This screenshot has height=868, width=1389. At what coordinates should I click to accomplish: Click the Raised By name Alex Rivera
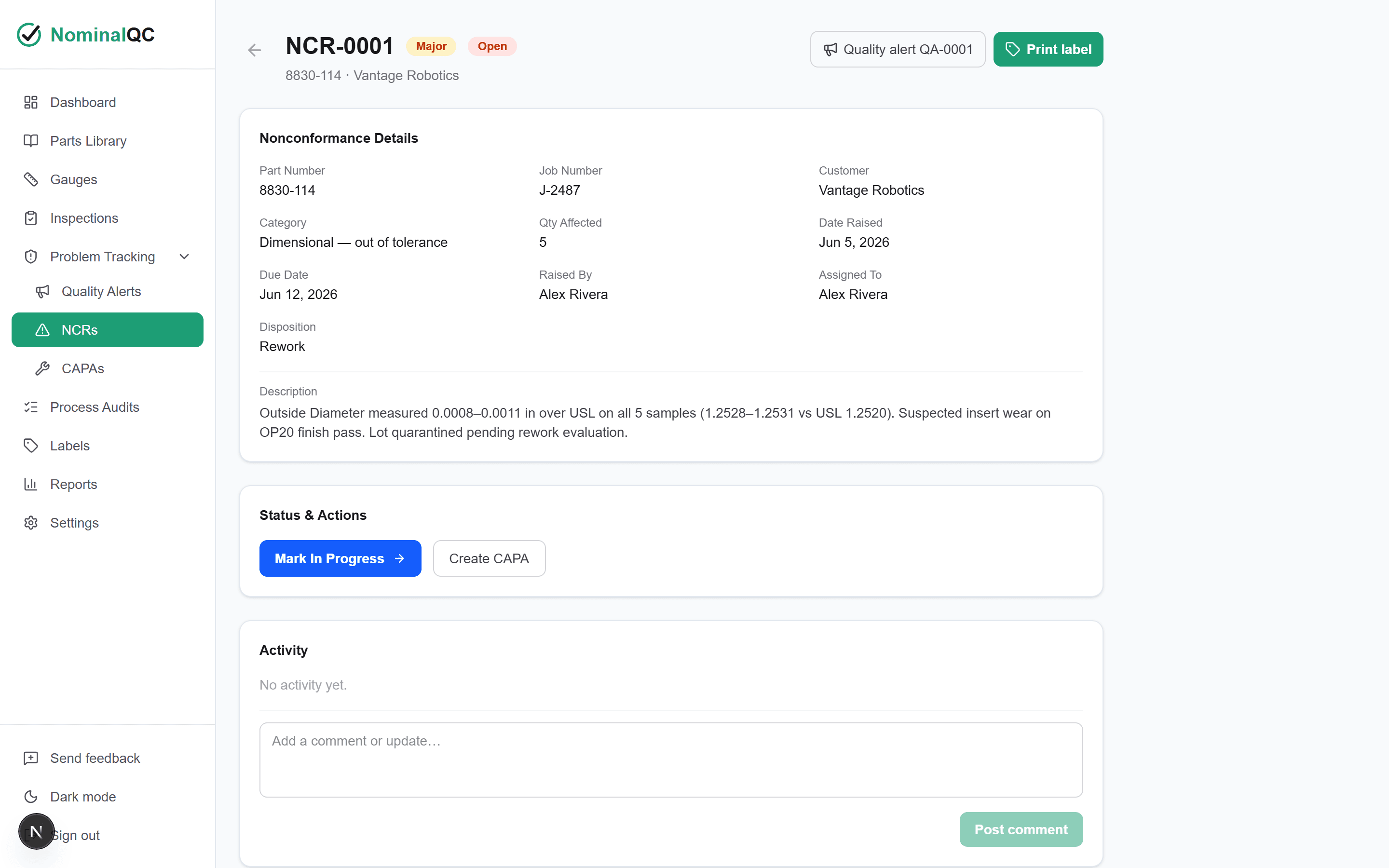573,295
